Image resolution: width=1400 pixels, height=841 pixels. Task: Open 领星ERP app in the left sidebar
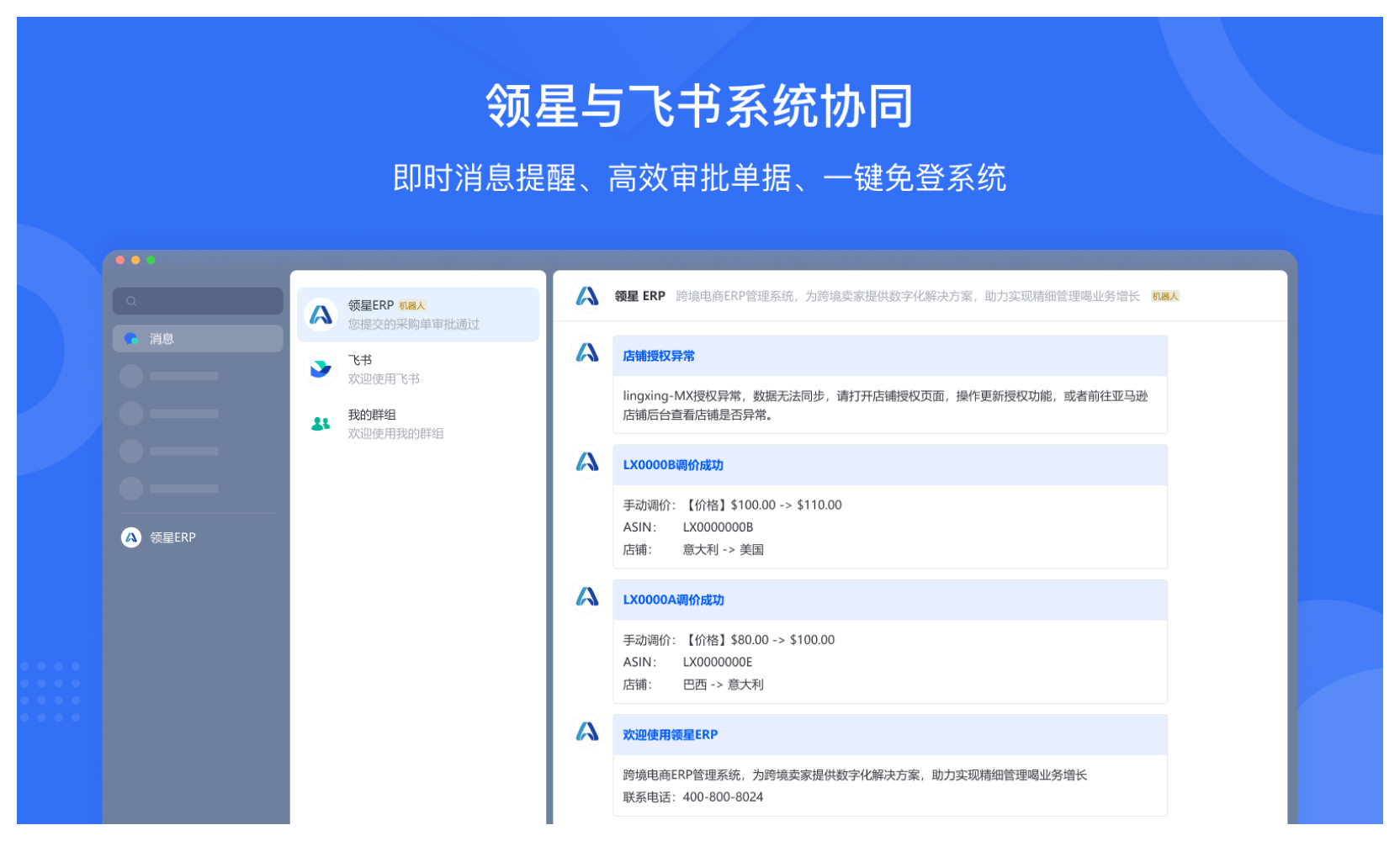click(160, 537)
